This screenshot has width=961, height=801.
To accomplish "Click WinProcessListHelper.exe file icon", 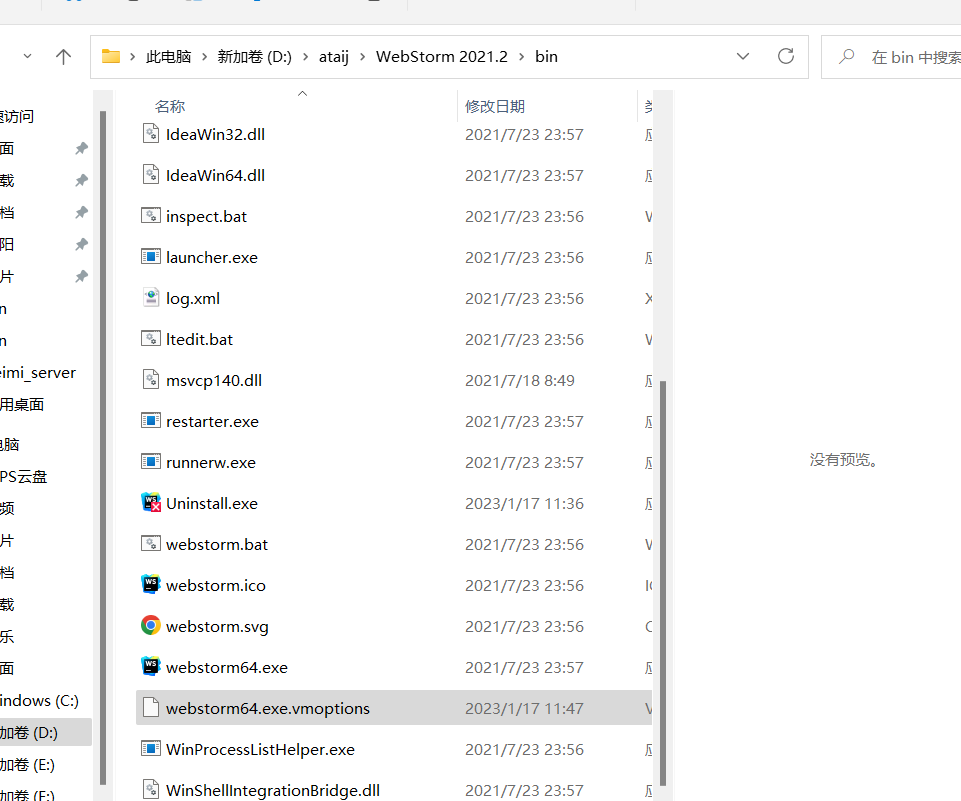I will pyautogui.click(x=151, y=748).
